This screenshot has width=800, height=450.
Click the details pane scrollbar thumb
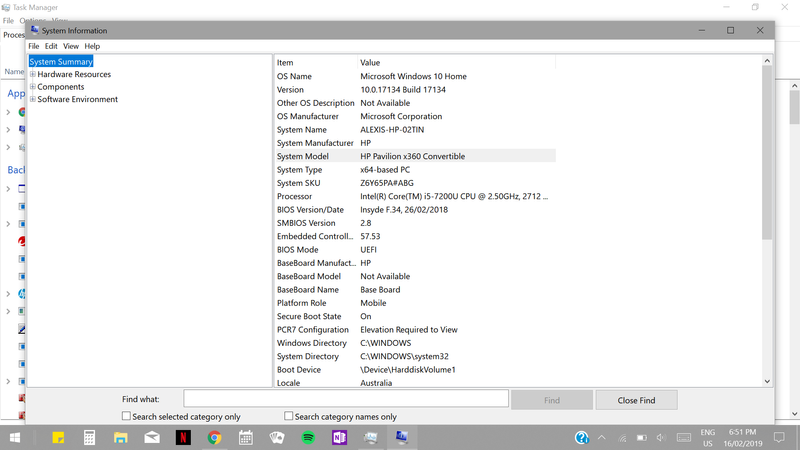pyautogui.click(x=767, y=152)
